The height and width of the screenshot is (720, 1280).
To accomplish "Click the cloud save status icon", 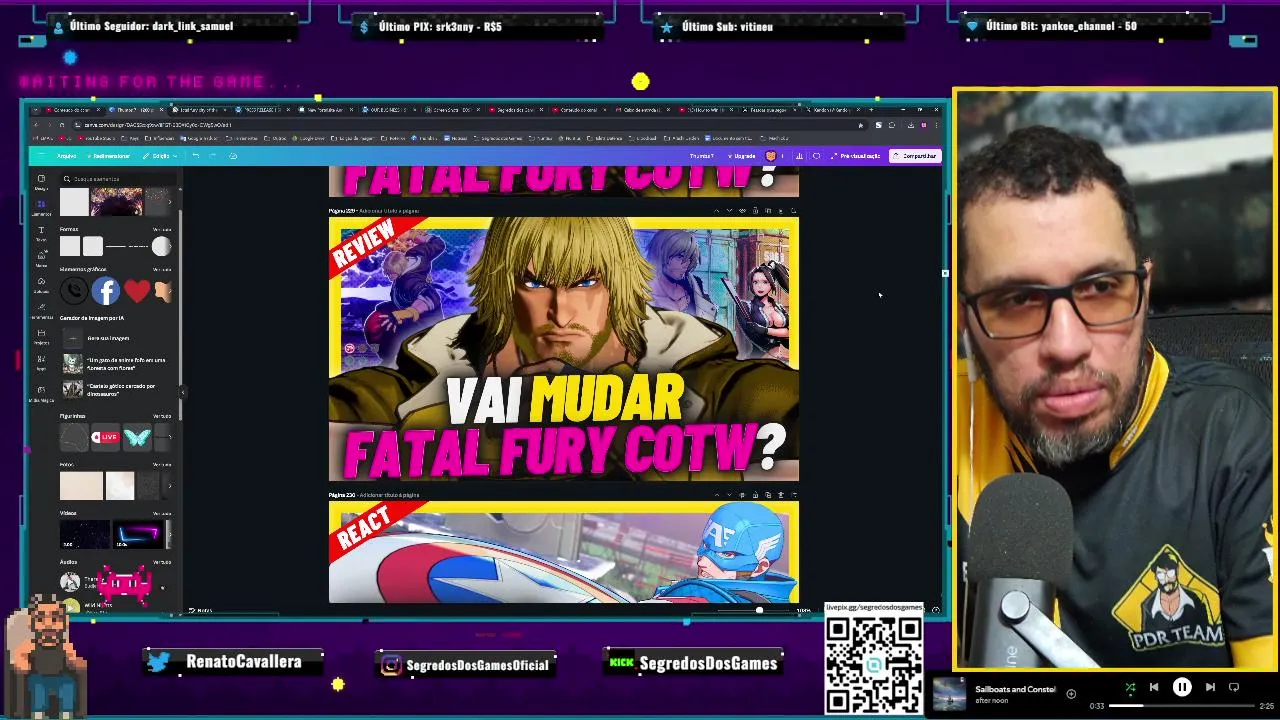I will point(233,156).
